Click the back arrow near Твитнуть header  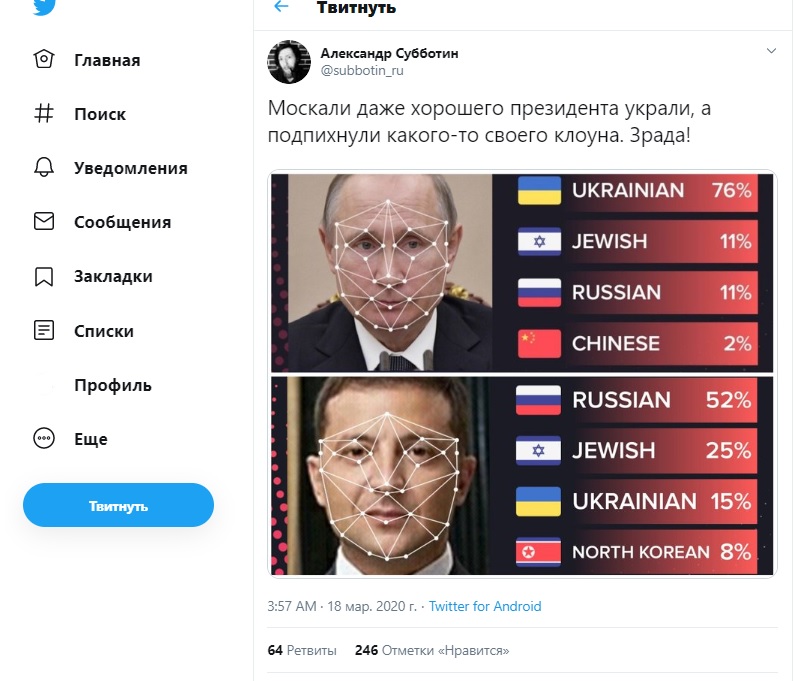click(279, 7)
